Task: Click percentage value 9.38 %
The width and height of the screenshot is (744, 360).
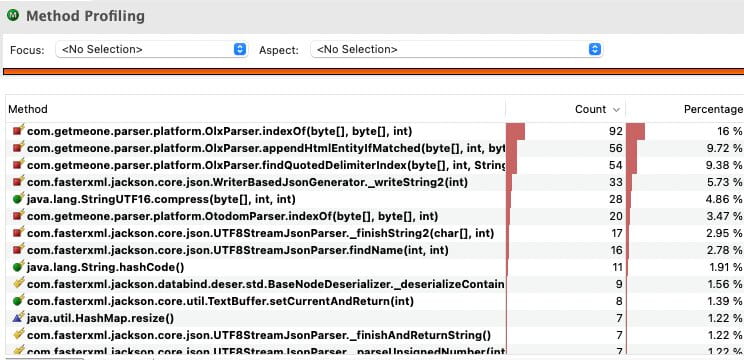Action: (x=724, y=165)
